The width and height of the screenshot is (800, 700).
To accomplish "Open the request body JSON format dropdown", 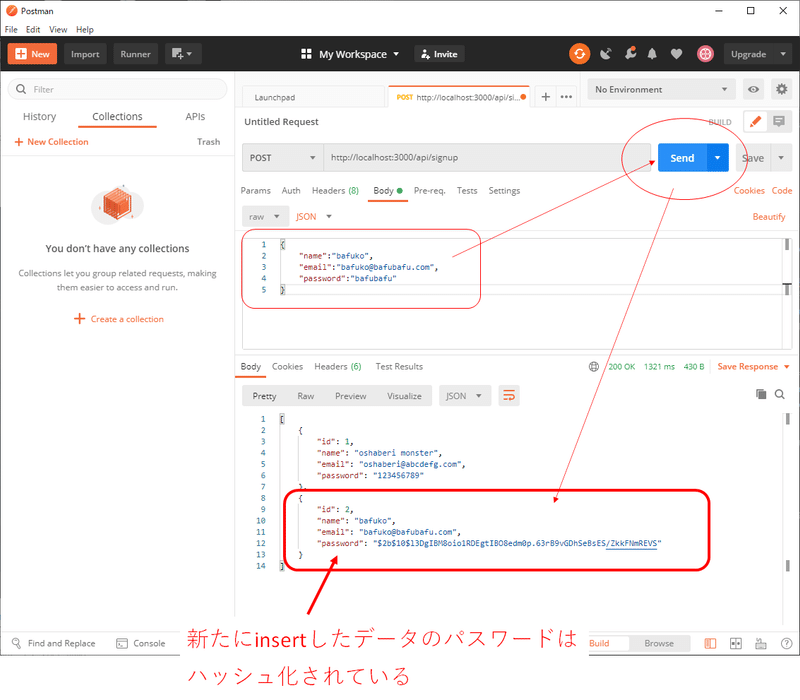I will click(x=313, y=217).
